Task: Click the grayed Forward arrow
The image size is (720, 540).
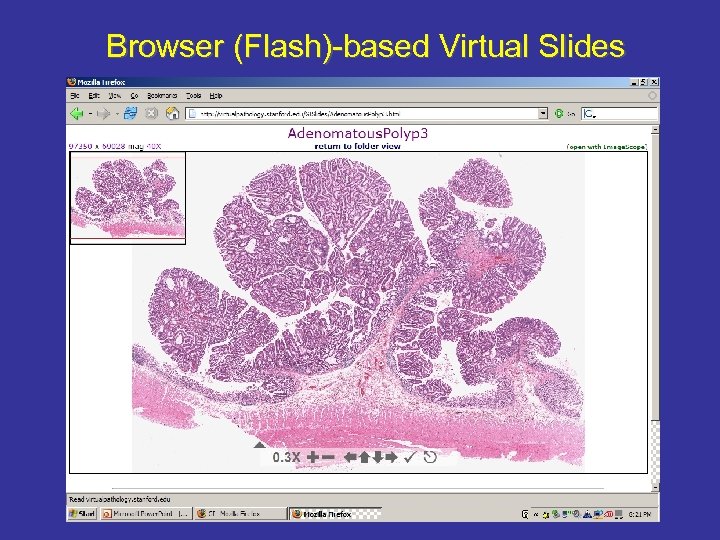Action: pyautogui.click(x=104, y=113)
